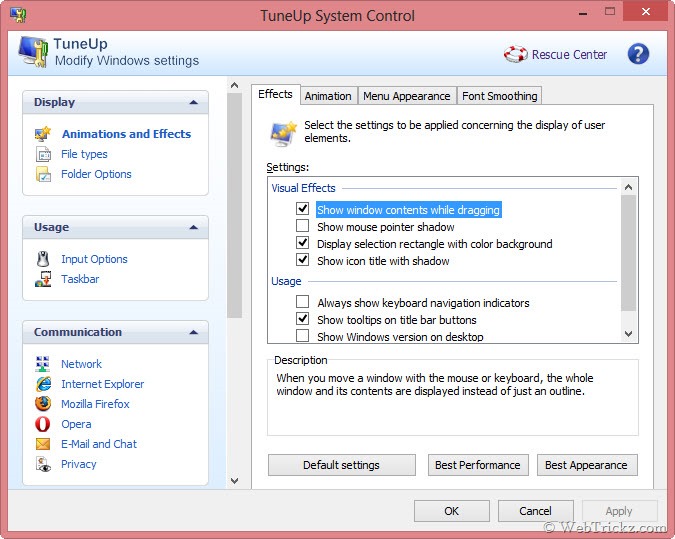The width and height of the screenshot is (675, 539).
Task: Click the Effects tab monitor star icon
Action: tap(283, 133)
